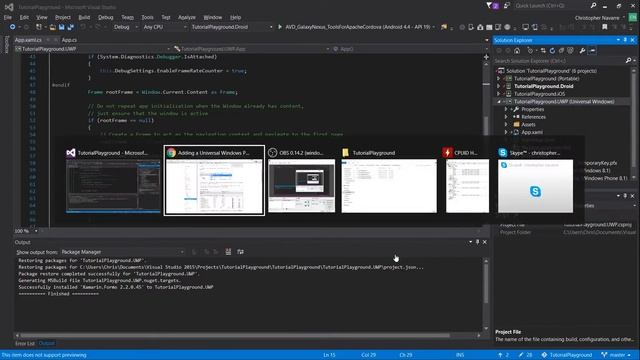Click the Solution Explorer Home icon
Viewport: 640px width, 360px height.
pos(517,51)
